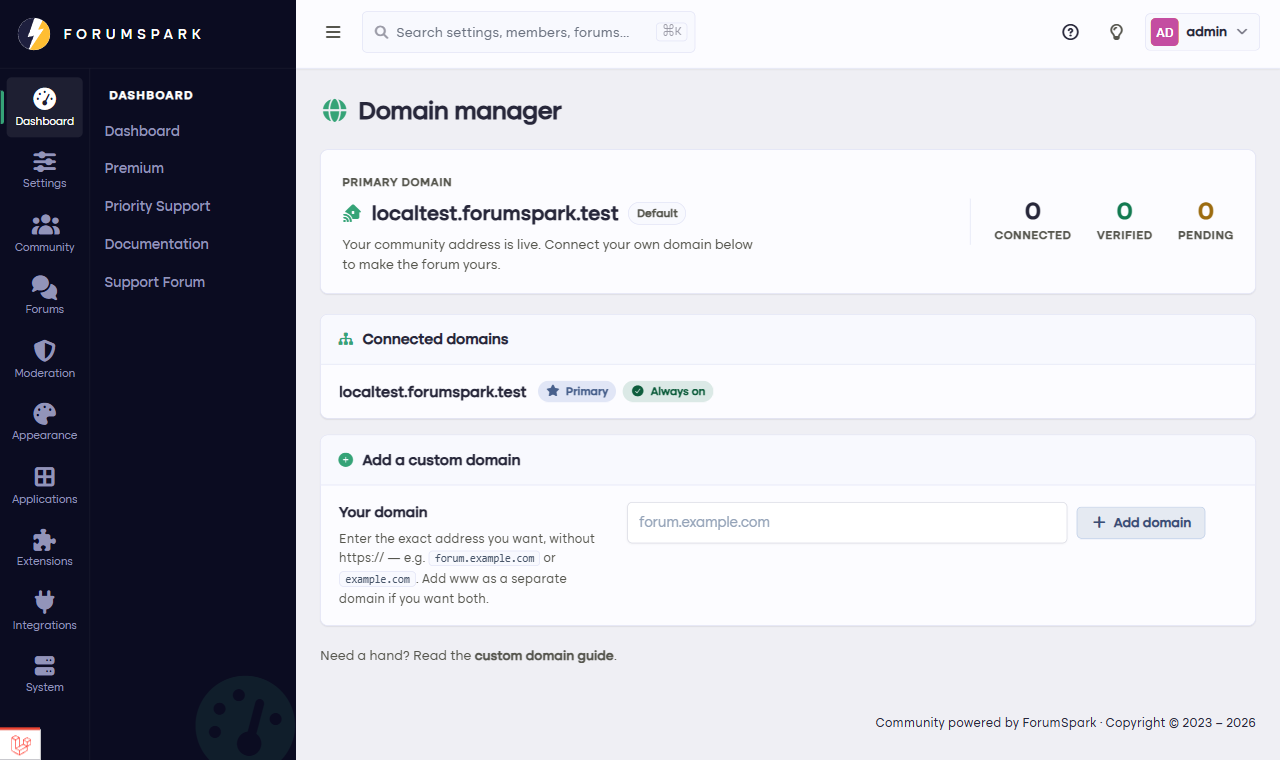Click the Primary star badge

pos(577,391)
